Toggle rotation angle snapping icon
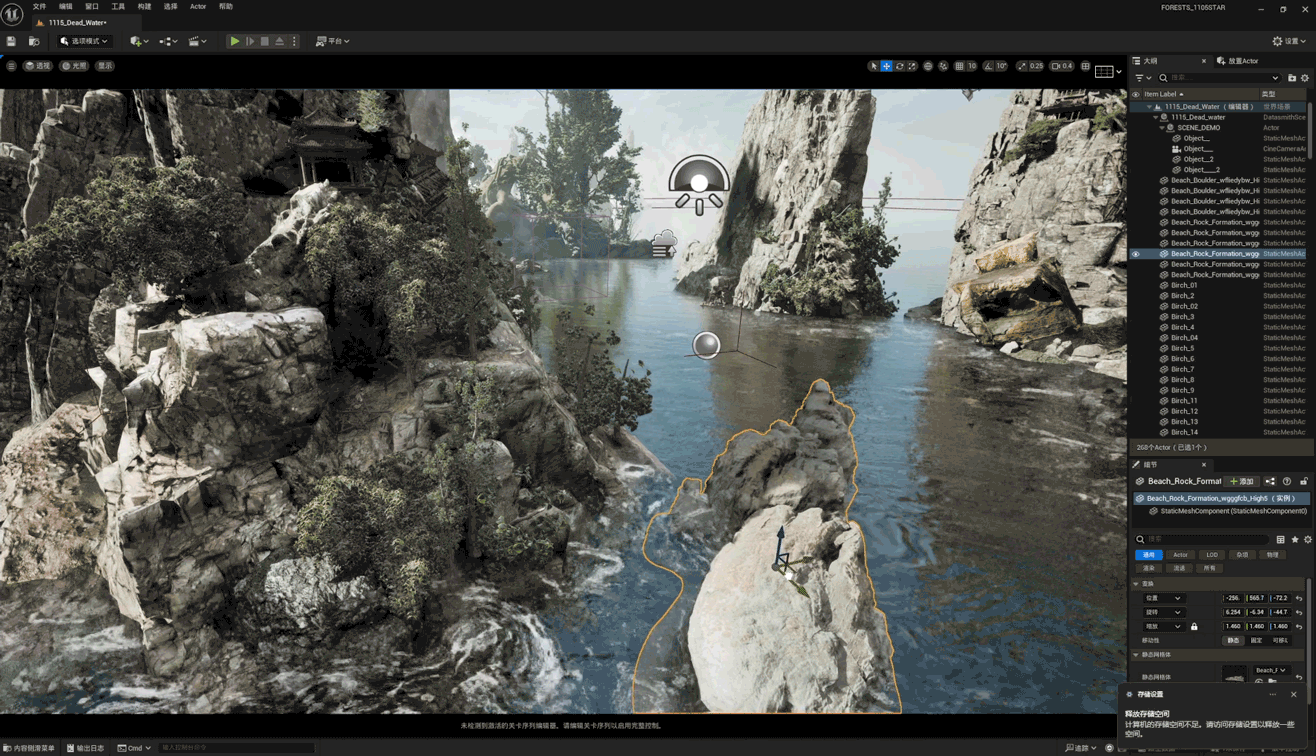Image resolution: width=1316 pixels, height=756 pixels. click(988, 66)
